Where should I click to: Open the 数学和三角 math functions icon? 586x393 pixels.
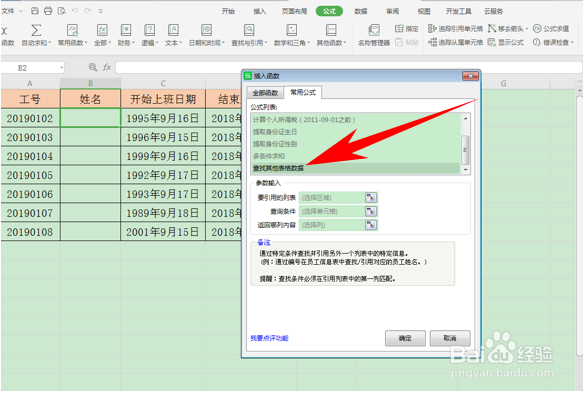click(x=292, y=30)
